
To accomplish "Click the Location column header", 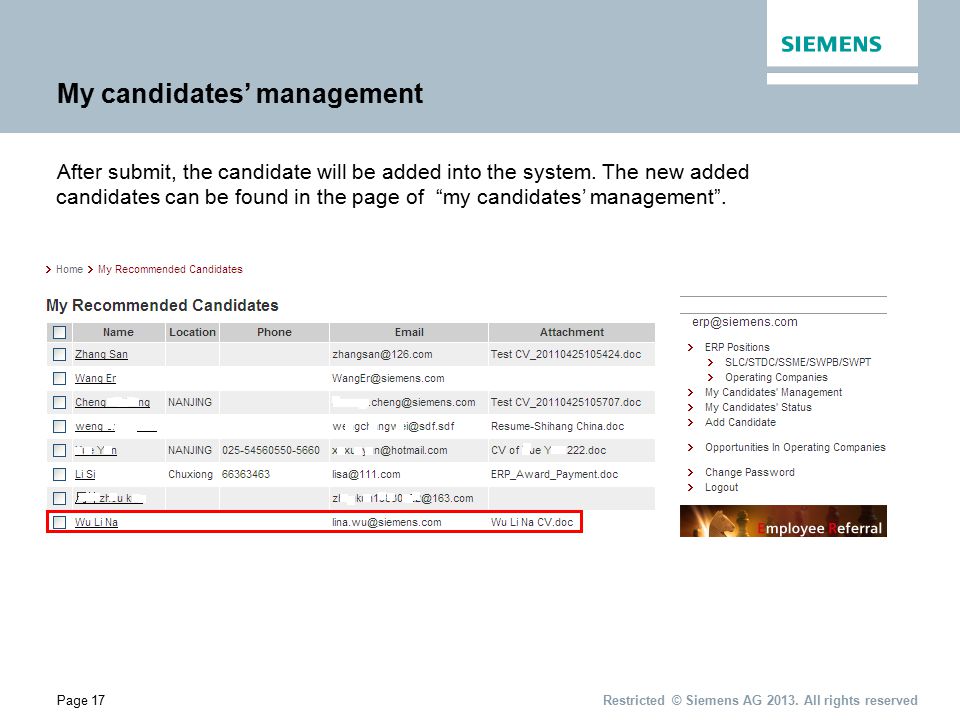I will [x=192, y=332].
